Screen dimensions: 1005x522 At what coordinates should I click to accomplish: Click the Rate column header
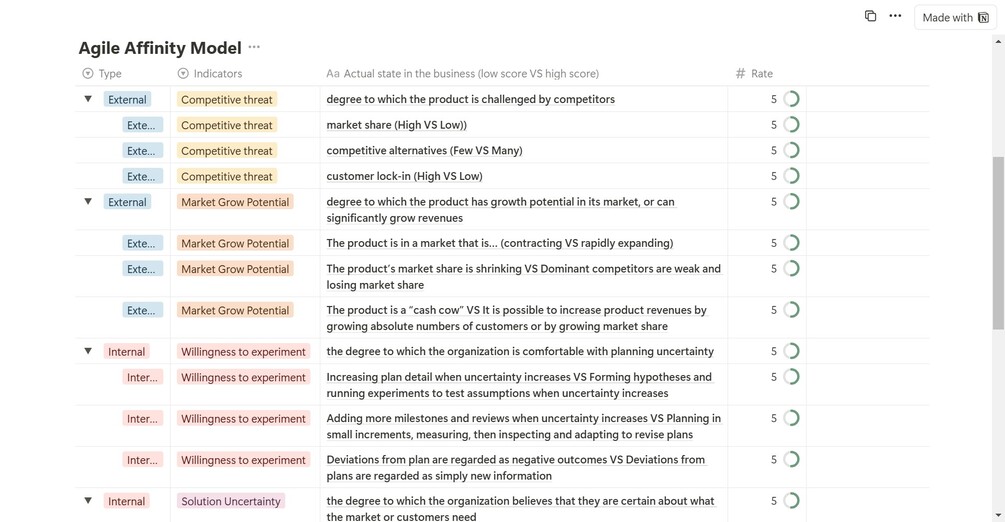[762, 74]
